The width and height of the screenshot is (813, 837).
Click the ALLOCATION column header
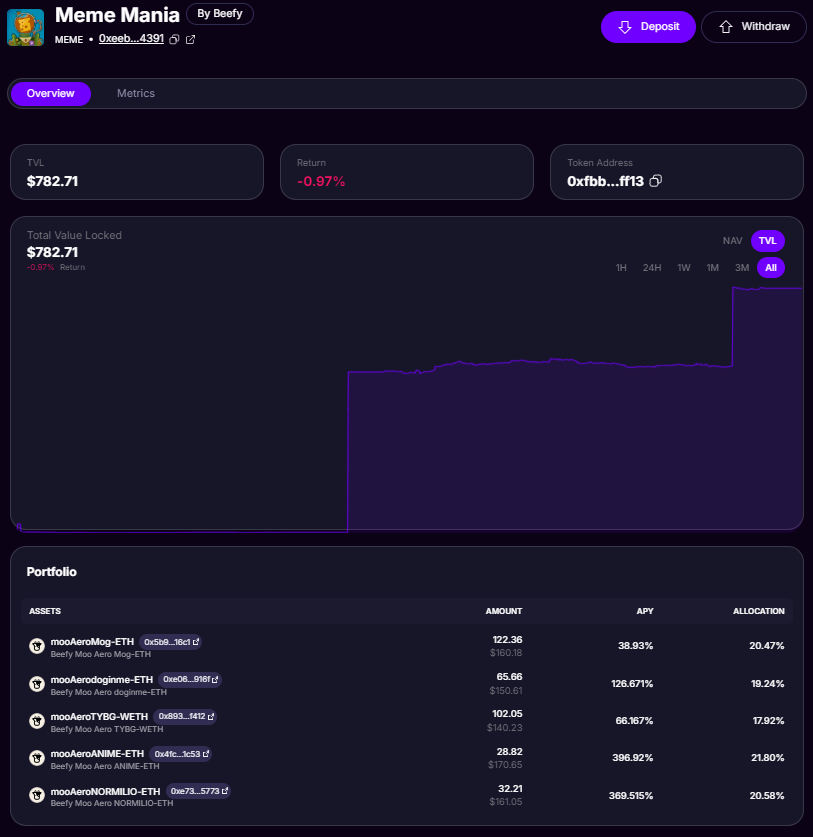click(759, 611)
